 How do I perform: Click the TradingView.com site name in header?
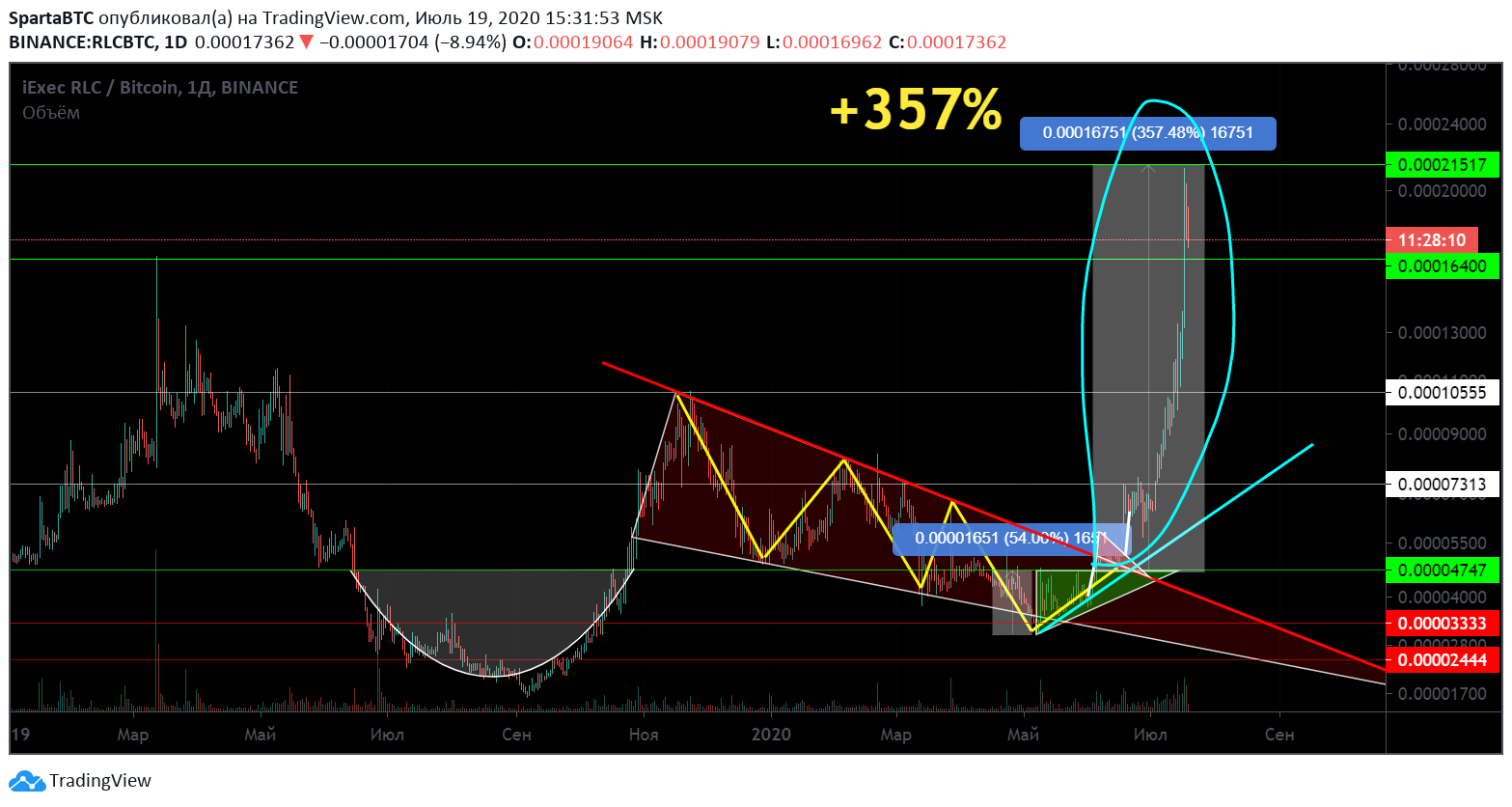[334, 18]
